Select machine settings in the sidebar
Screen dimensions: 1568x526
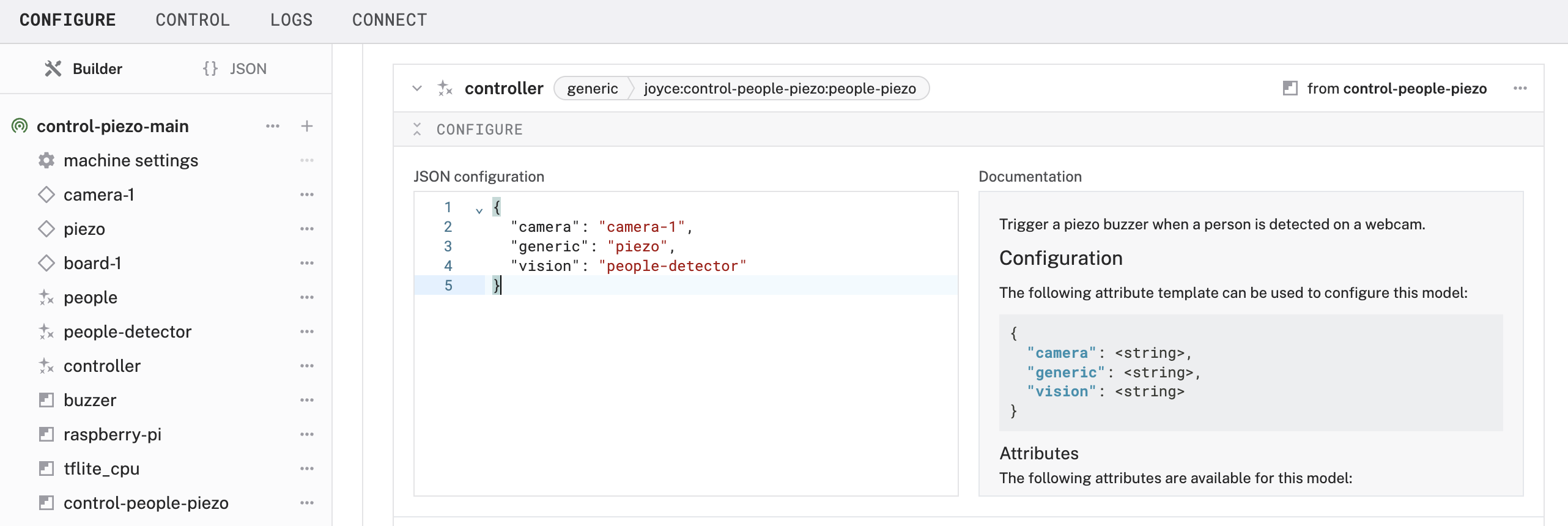point(131,160)
